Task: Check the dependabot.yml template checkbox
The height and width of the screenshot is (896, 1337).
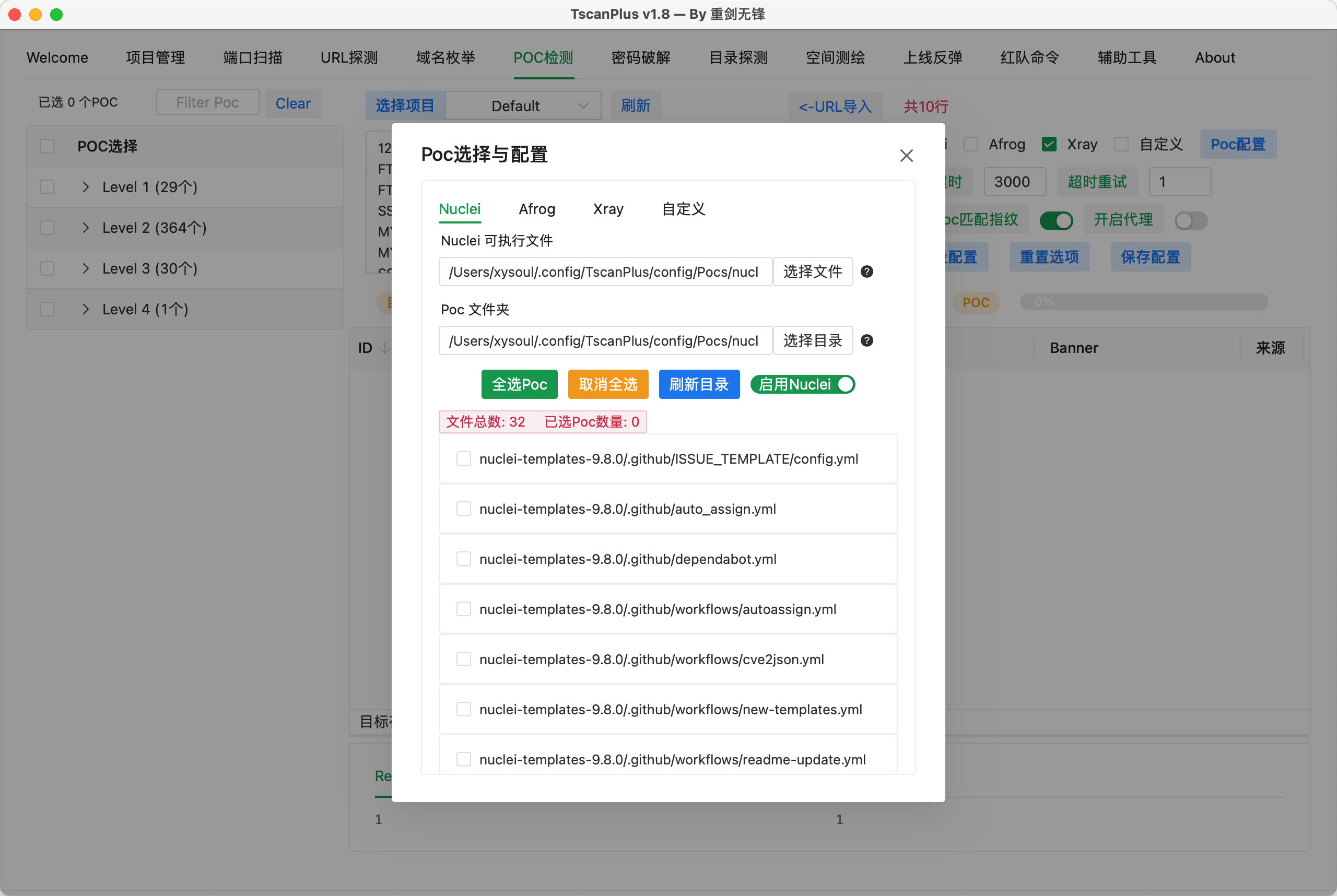Action: tap(464, 559)
